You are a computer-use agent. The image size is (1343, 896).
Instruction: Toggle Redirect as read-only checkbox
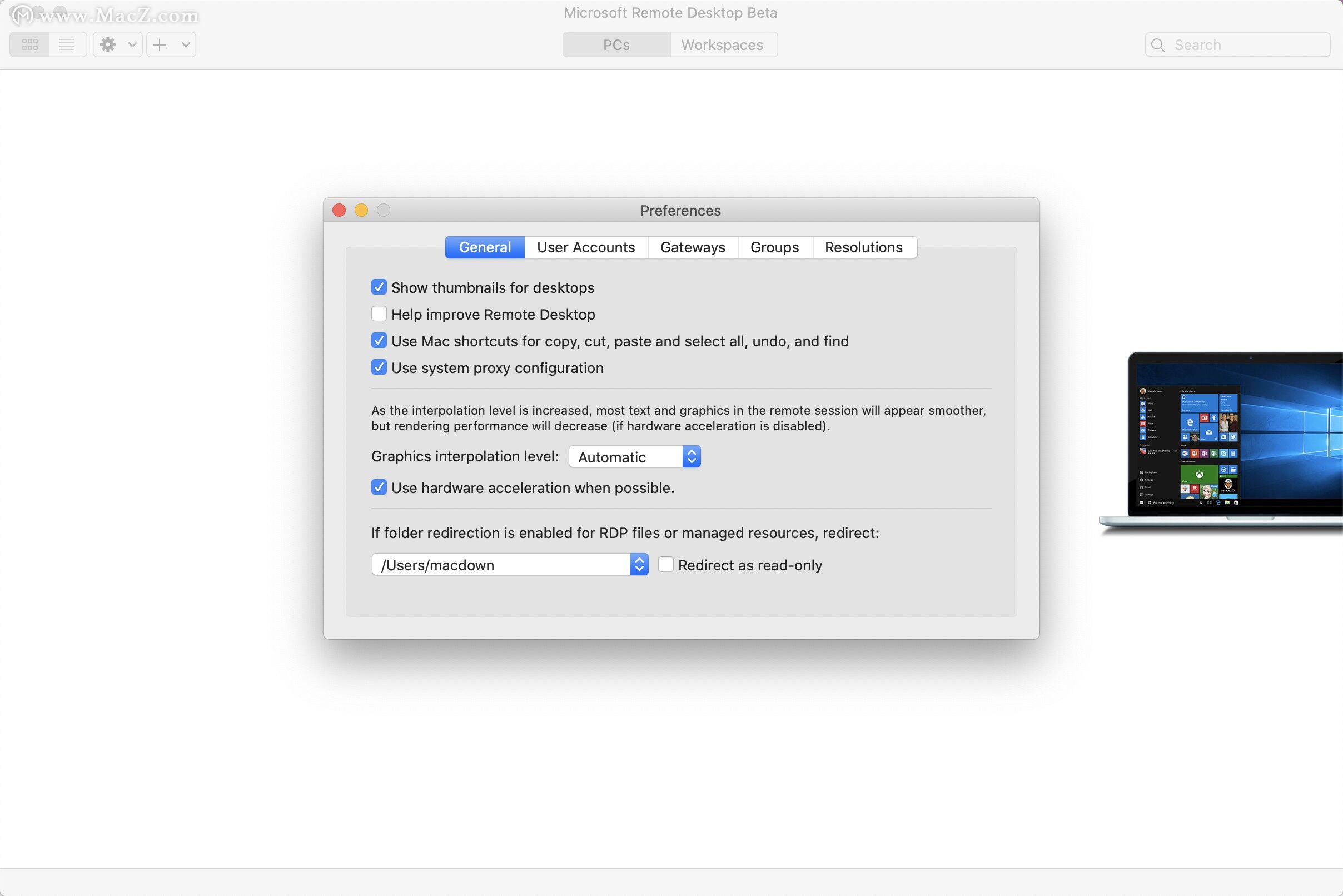(665, 564)
